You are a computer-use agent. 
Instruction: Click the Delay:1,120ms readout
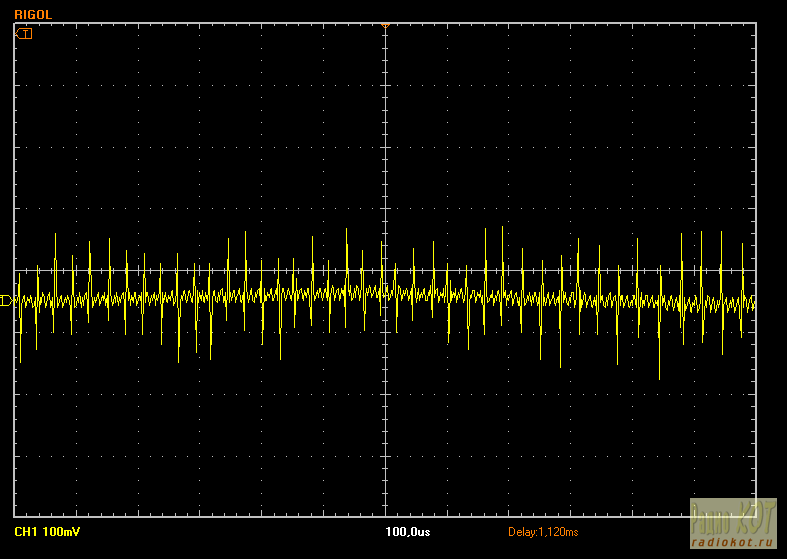point(543,532)
